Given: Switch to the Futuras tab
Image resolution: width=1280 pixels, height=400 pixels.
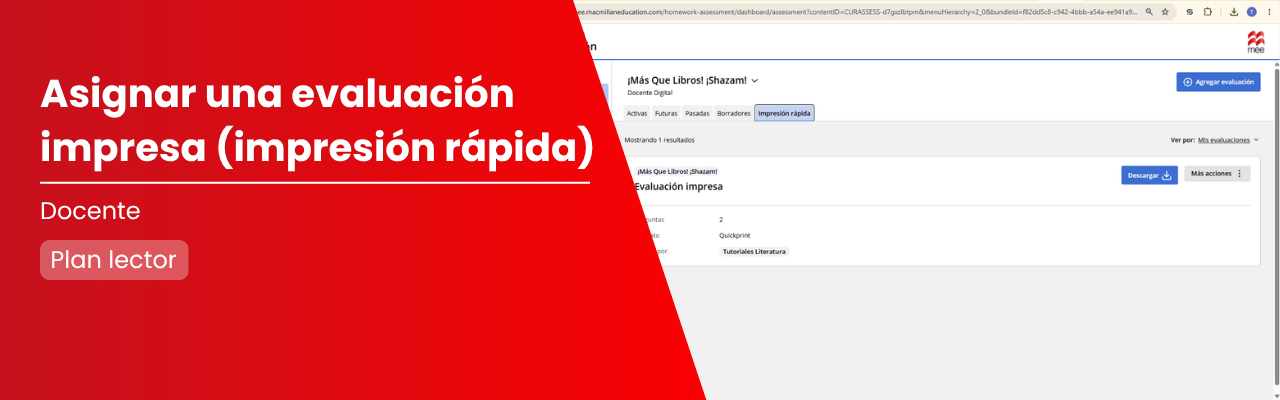Looking at the screenshot, I should pyautogui.click(x=666, y=113).
